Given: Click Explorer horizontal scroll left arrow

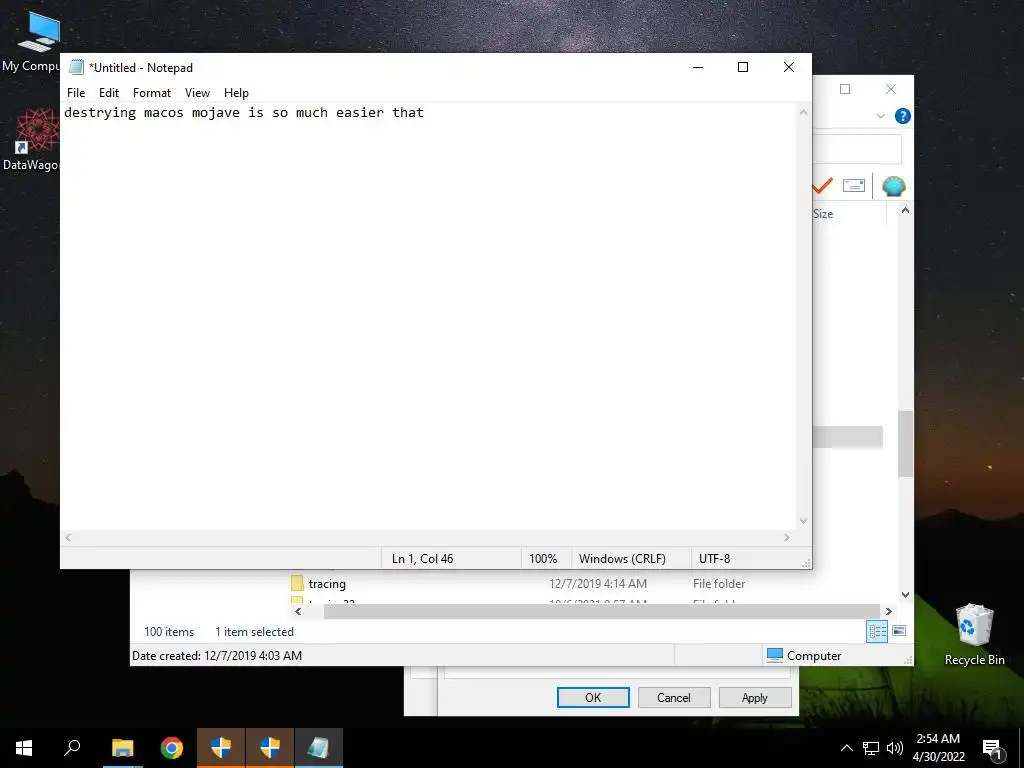Looking at the screenshot, I should coord(298,611).
